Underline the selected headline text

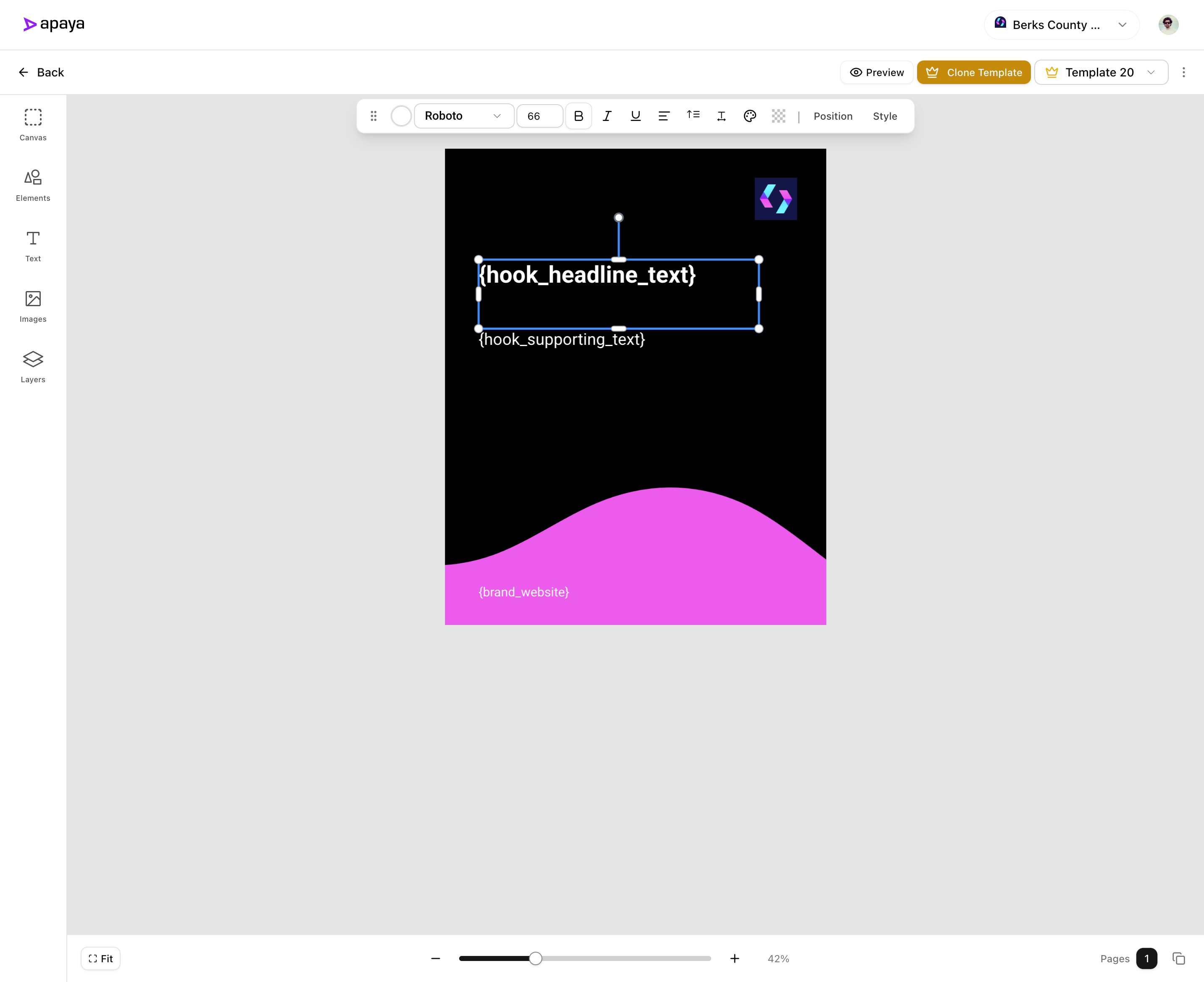point(635,116)
